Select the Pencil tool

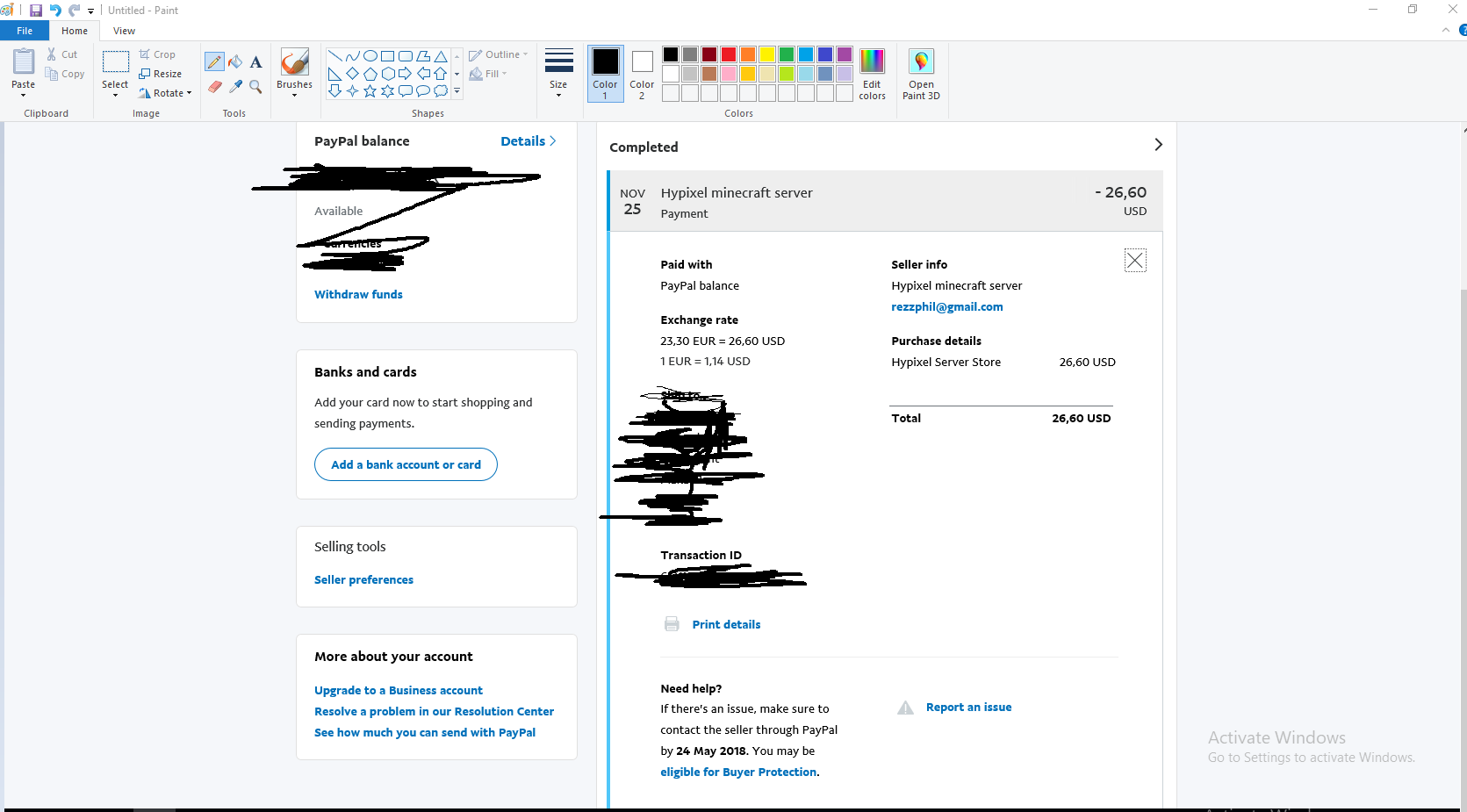(214, 61)
